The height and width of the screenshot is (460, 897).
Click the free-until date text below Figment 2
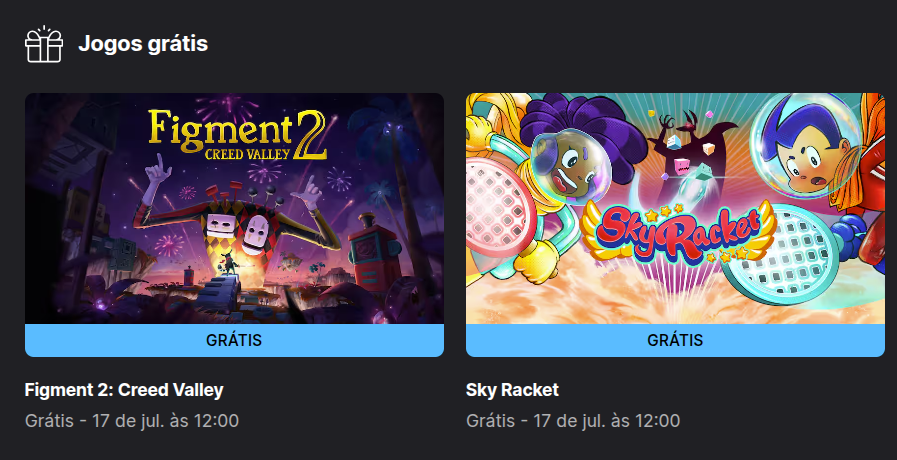pos(132,421)
